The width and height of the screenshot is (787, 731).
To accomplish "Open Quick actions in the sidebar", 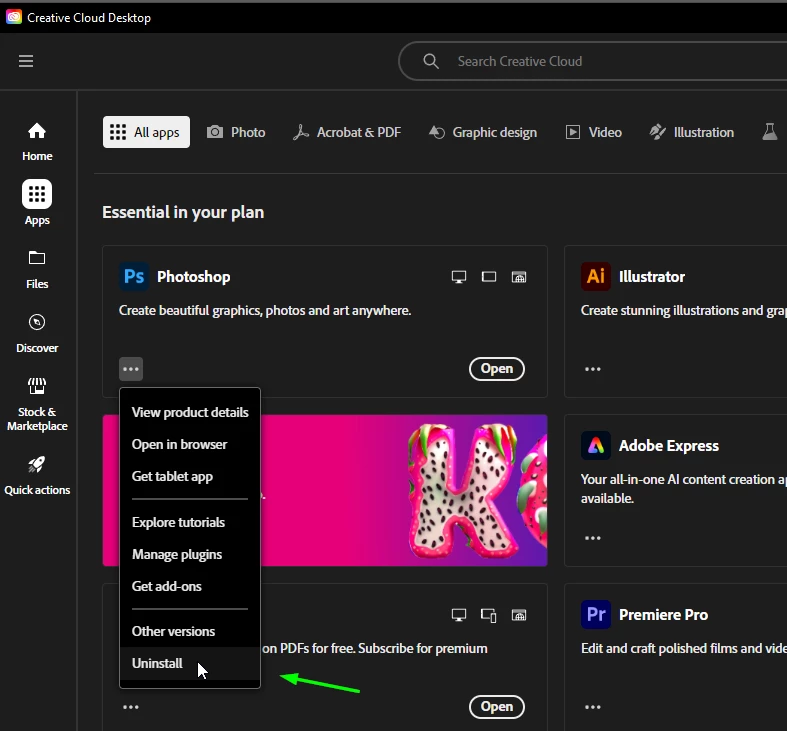I will point(37,476).
